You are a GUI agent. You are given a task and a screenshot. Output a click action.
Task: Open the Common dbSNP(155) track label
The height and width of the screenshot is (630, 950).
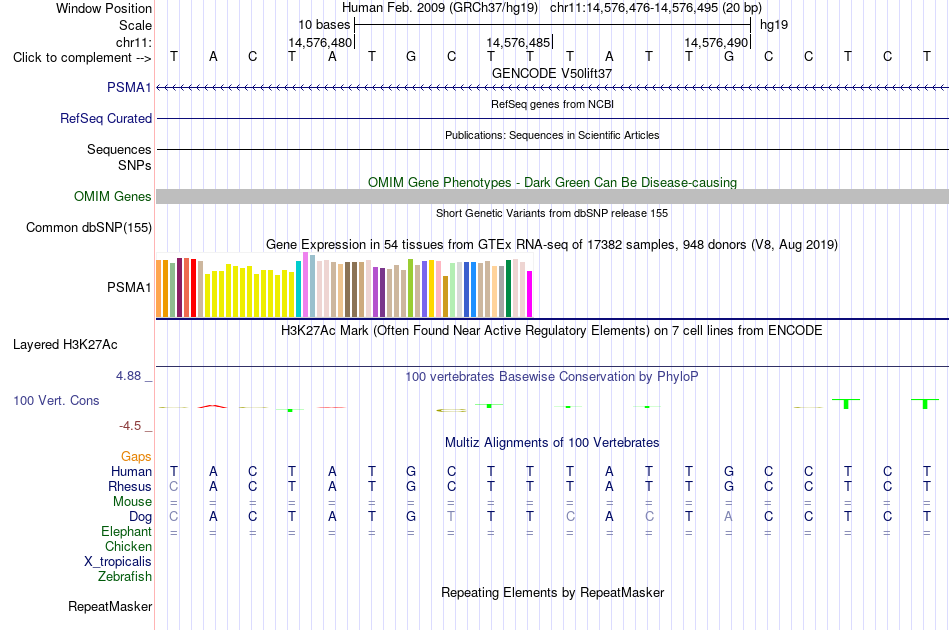click(89, 228)
